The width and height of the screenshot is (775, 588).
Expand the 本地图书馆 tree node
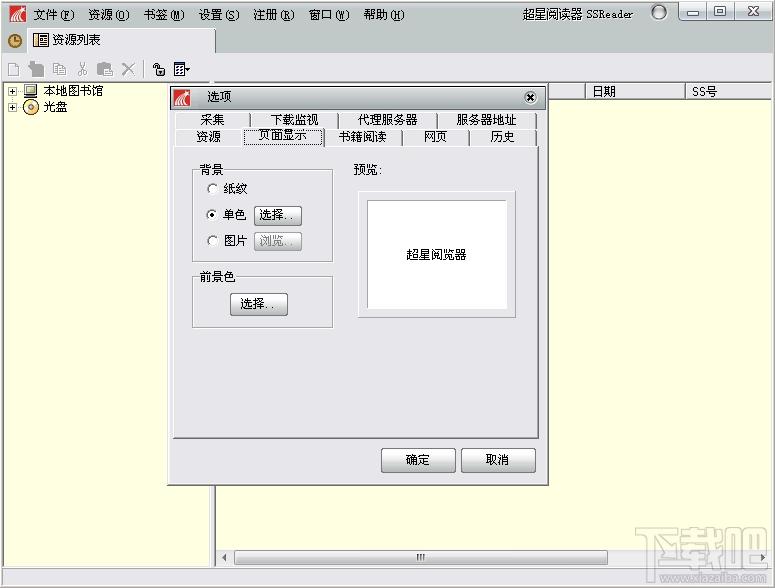(x=12, y=91)
